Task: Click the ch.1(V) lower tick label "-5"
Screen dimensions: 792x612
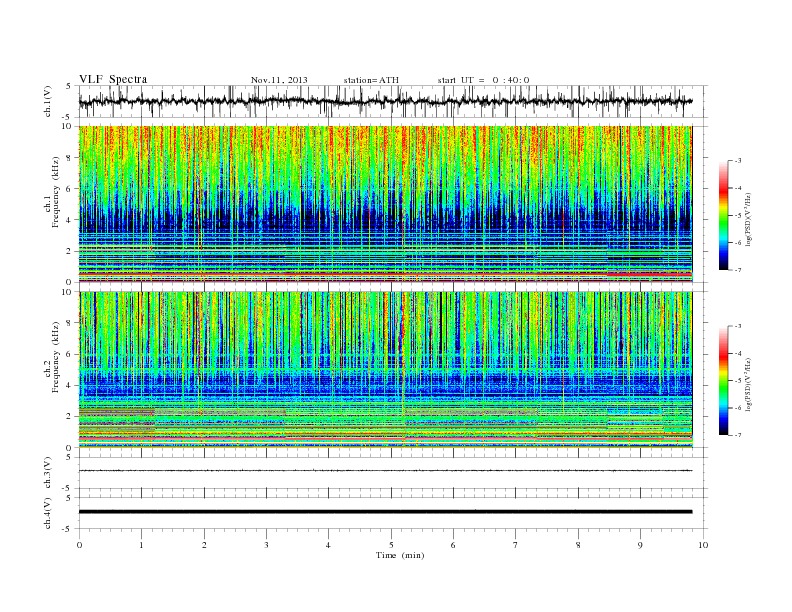Action: pyautogui.click(x=68, y=118)
